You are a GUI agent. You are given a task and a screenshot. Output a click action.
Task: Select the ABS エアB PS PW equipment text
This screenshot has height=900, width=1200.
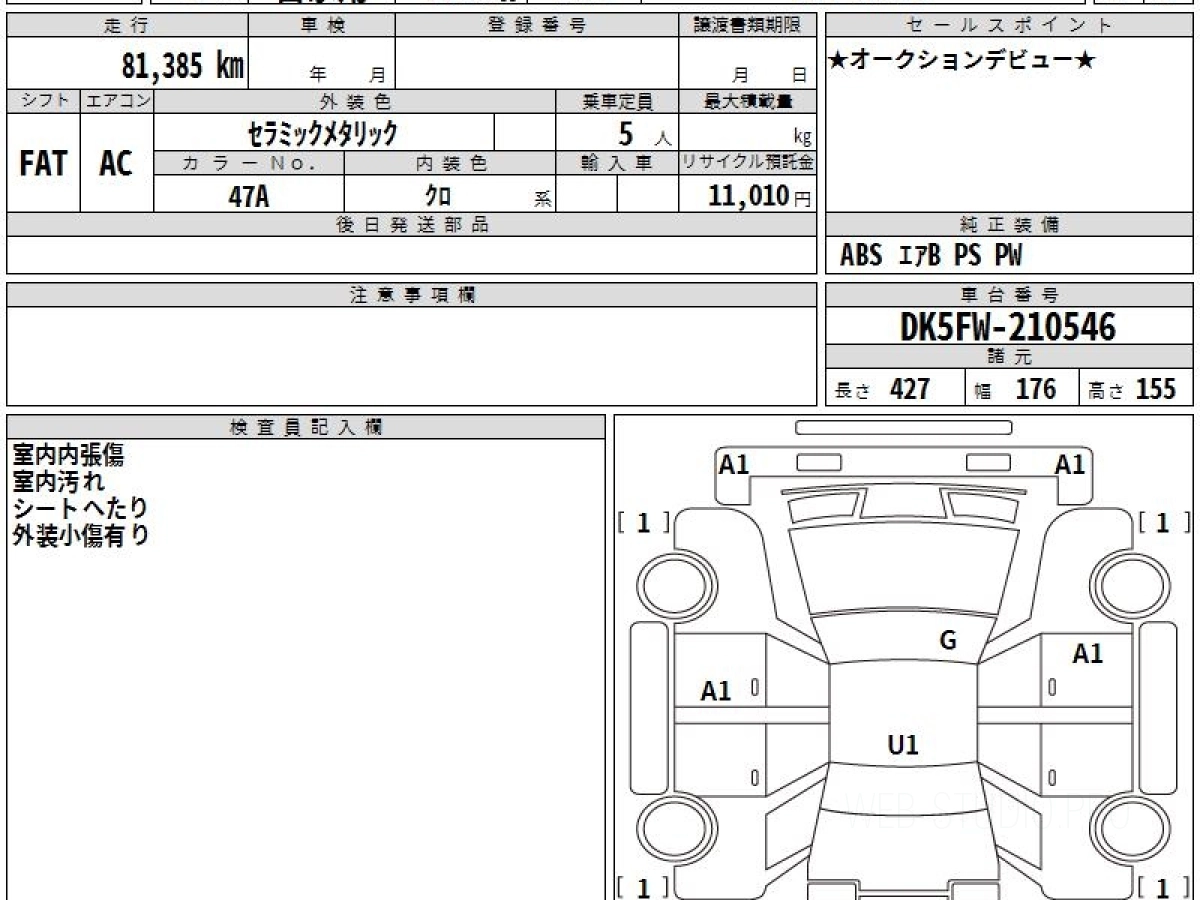tap(931, 256)
